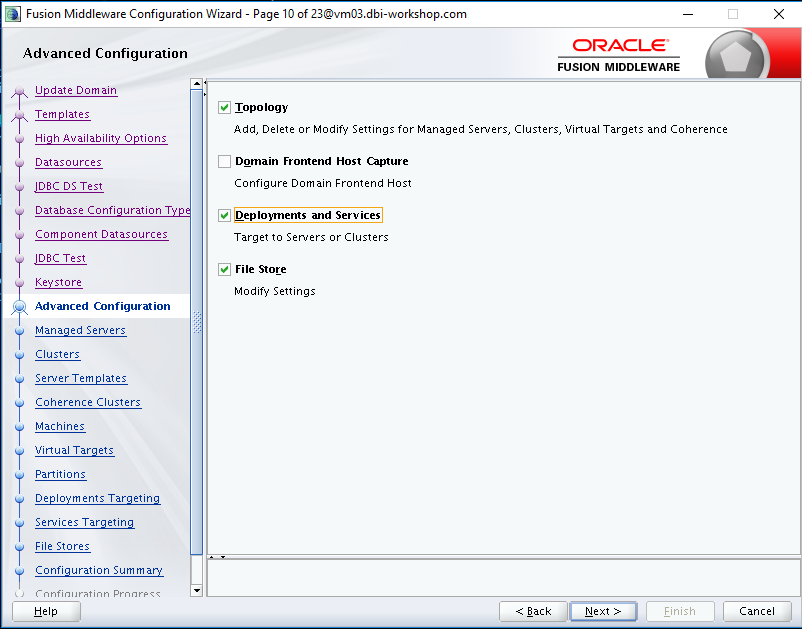Image resolution: width=802 pixels, height=629 pixels.
Task: Enable Domain Frontend Host Capture checkbox
Action: pyautogui.click(x=224, y=162)
